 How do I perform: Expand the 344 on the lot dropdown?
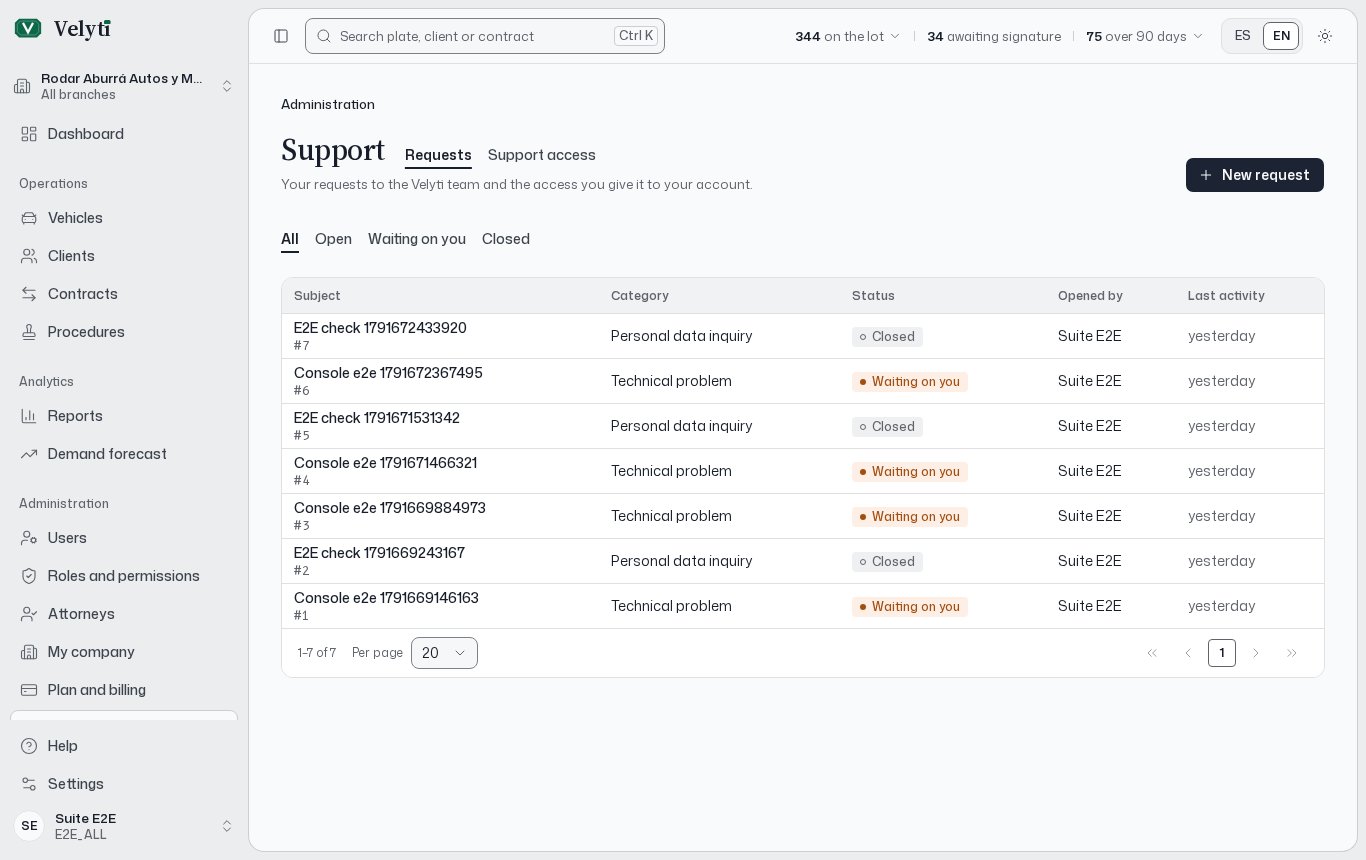tap(848, 36)
